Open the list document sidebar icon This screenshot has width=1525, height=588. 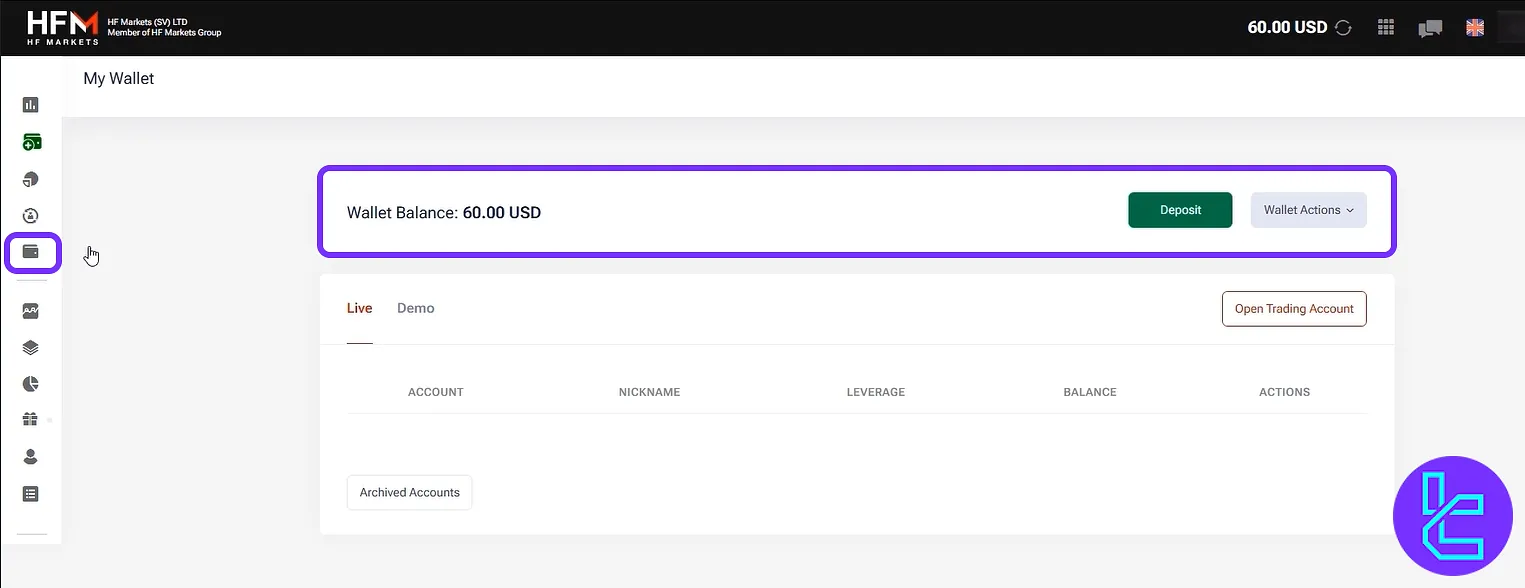click(x=30, y=493)
